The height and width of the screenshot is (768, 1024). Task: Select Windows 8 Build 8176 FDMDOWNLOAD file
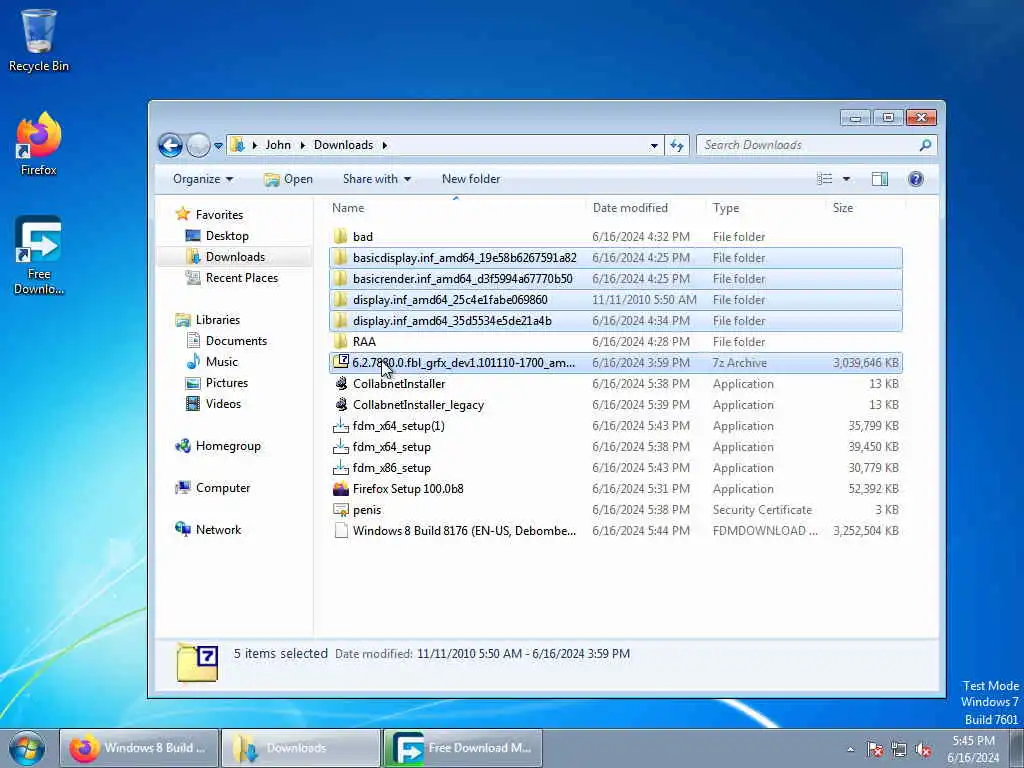[x=616, y=531]
